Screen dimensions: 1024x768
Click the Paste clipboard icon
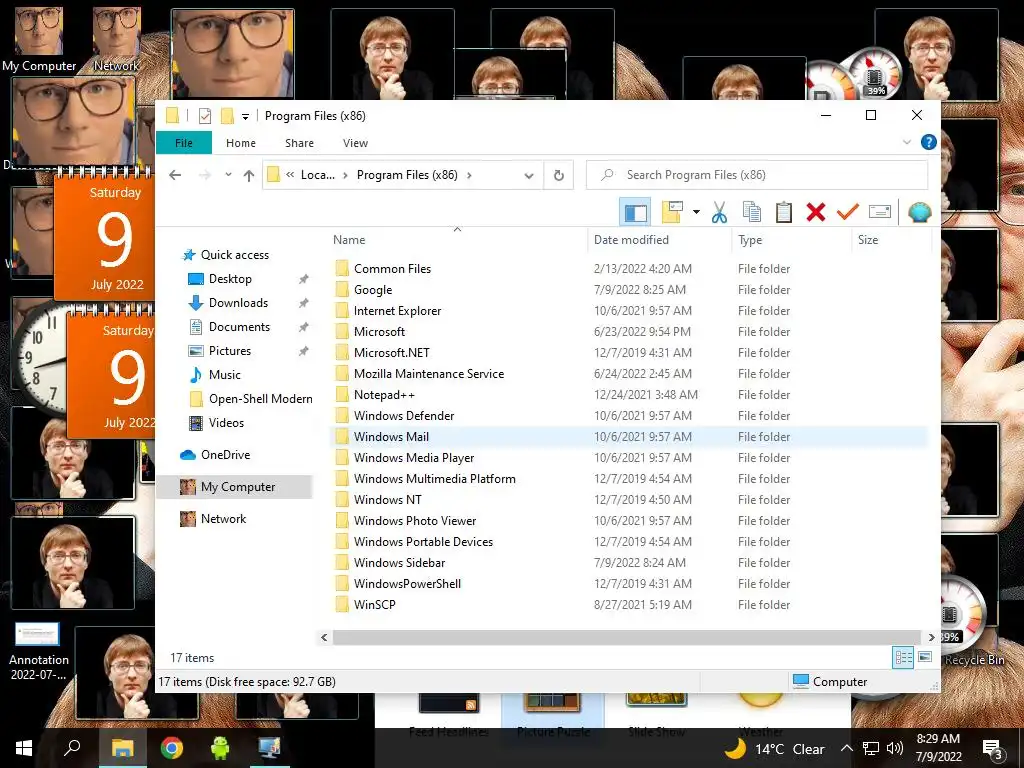point(784,212)
